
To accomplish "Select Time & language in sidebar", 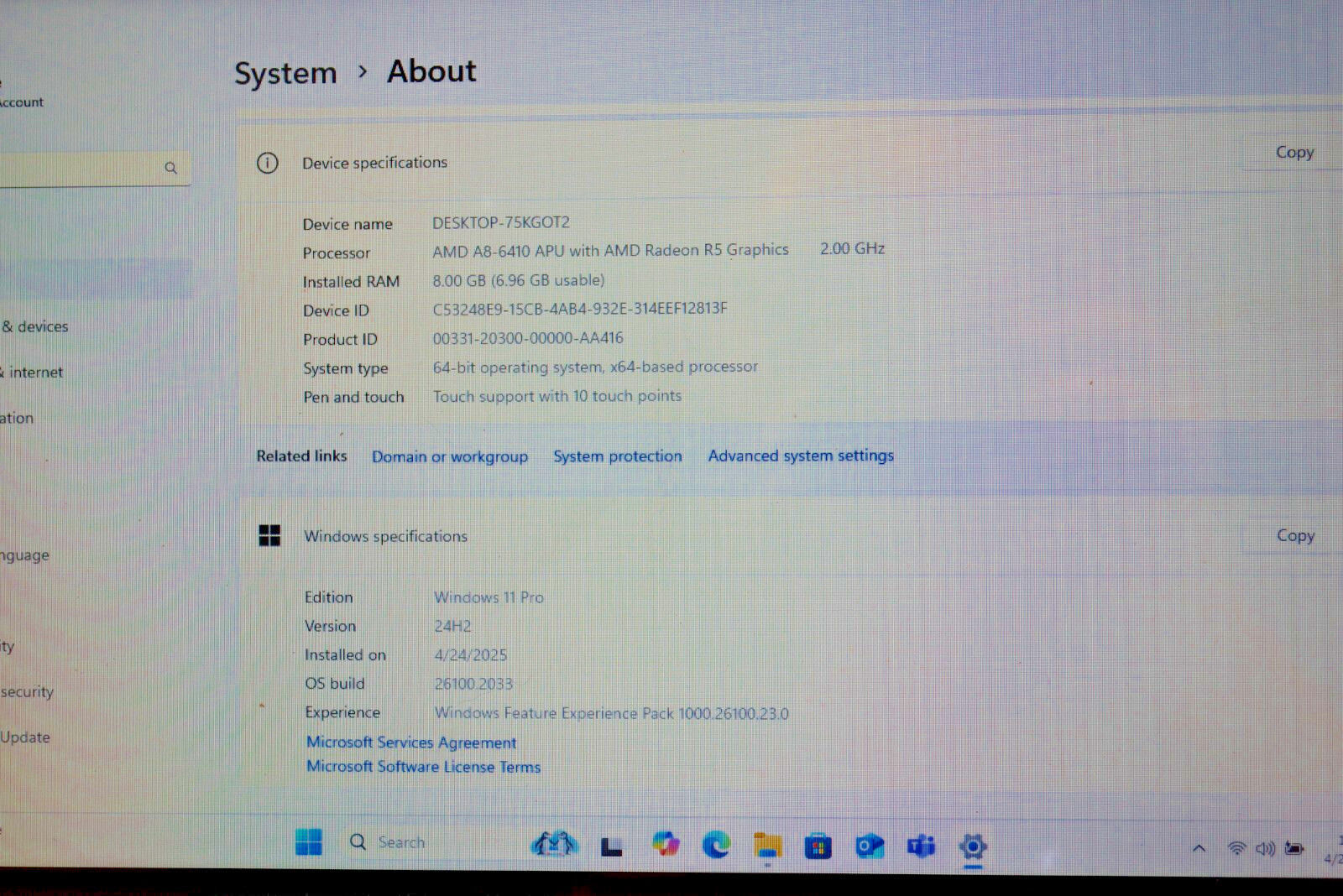I will [24, 555].
